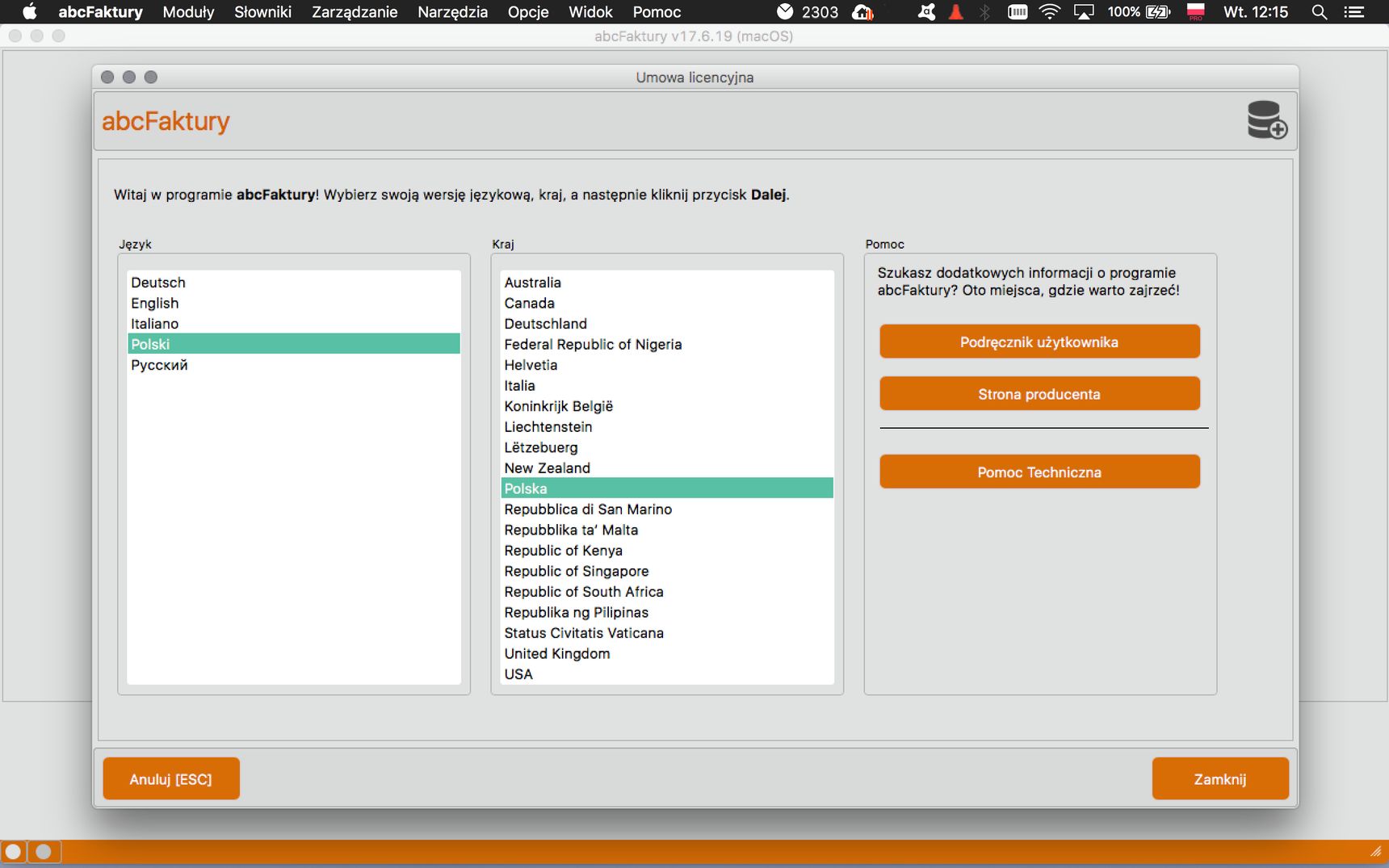1389x868 pixels.
Task: Open Notification Center list icon
Action: (1354, 12)
